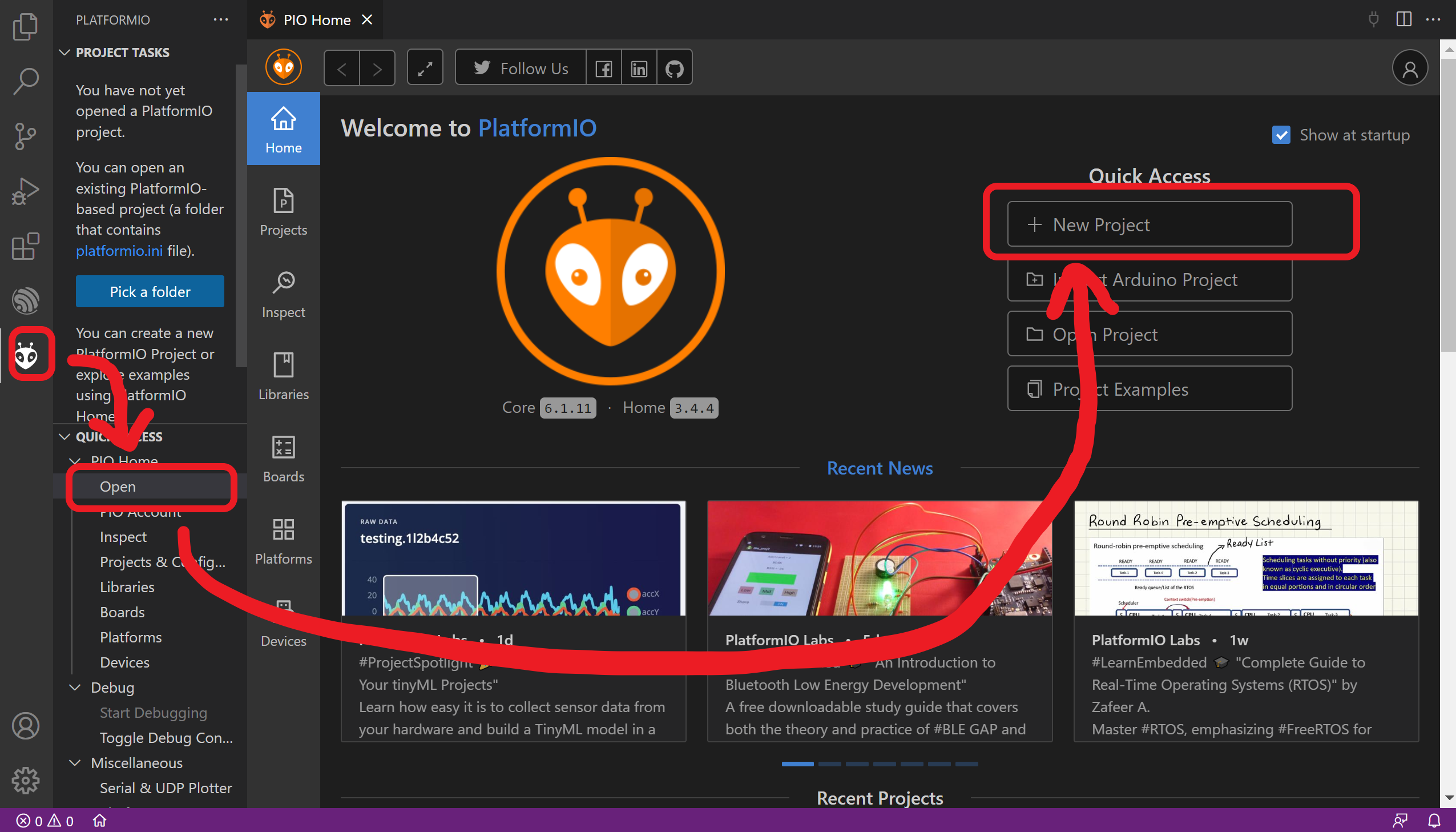Toggle fullscreen expand icon in PIO Home

click(x=425, y=69)
